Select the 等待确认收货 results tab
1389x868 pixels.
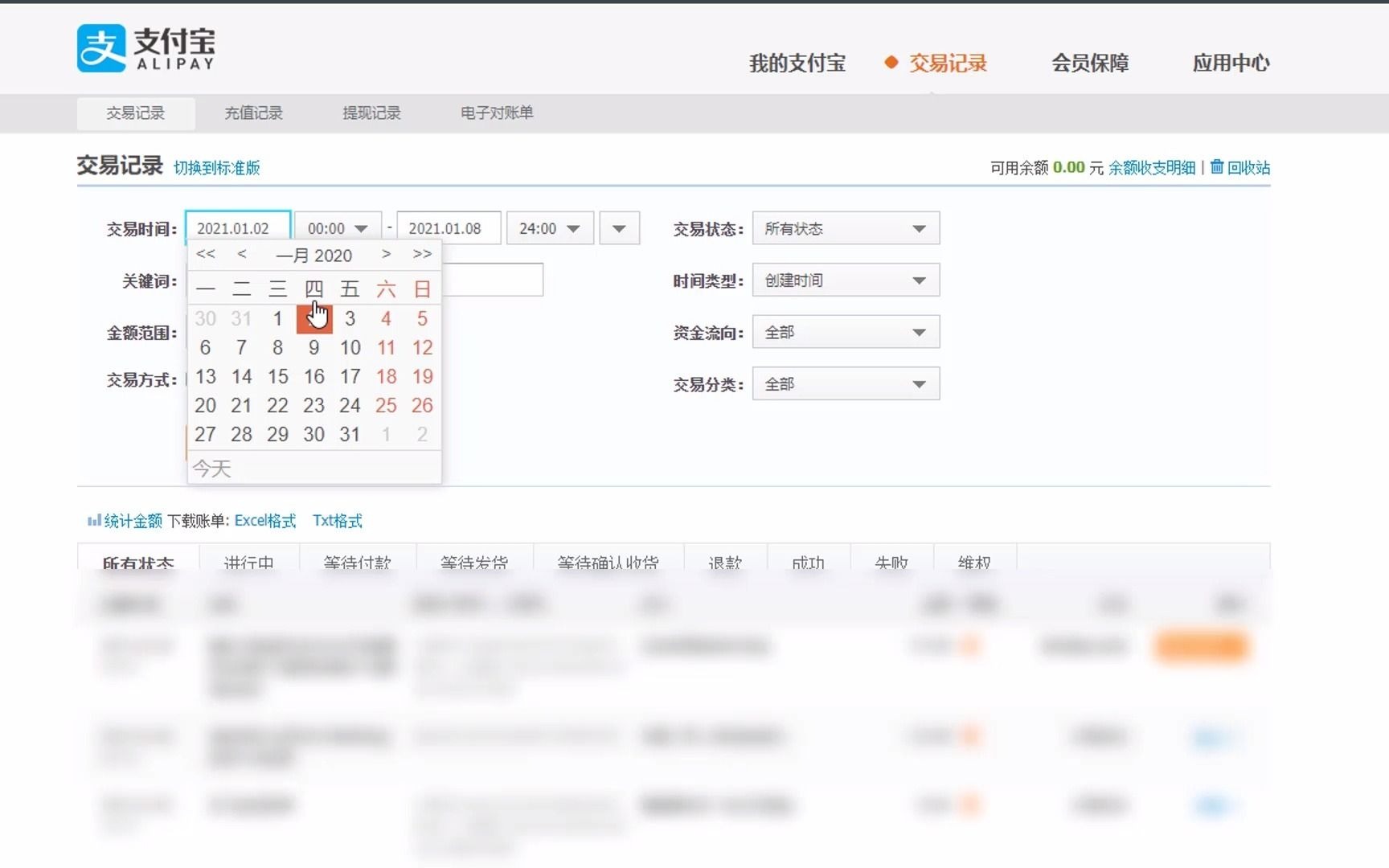608,559
